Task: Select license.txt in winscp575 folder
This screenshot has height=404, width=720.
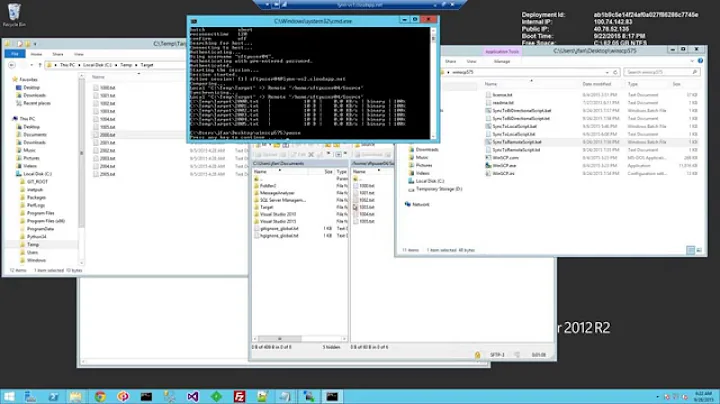Action: pos(502,95)
